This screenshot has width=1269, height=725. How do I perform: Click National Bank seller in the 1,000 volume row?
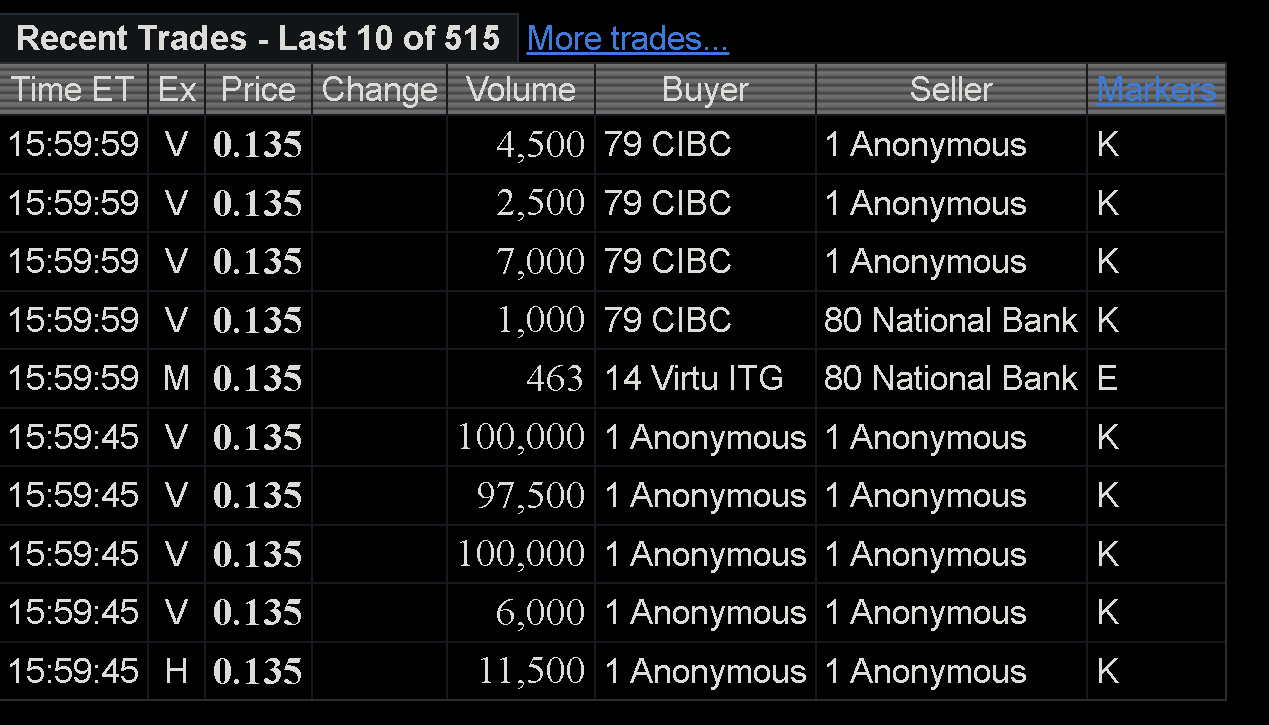950,321
